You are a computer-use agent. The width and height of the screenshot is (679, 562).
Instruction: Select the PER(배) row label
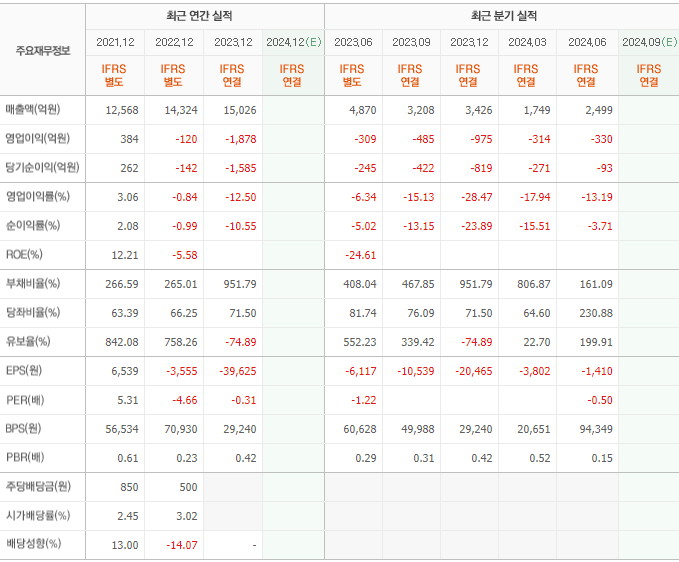(x=25, y=400)
